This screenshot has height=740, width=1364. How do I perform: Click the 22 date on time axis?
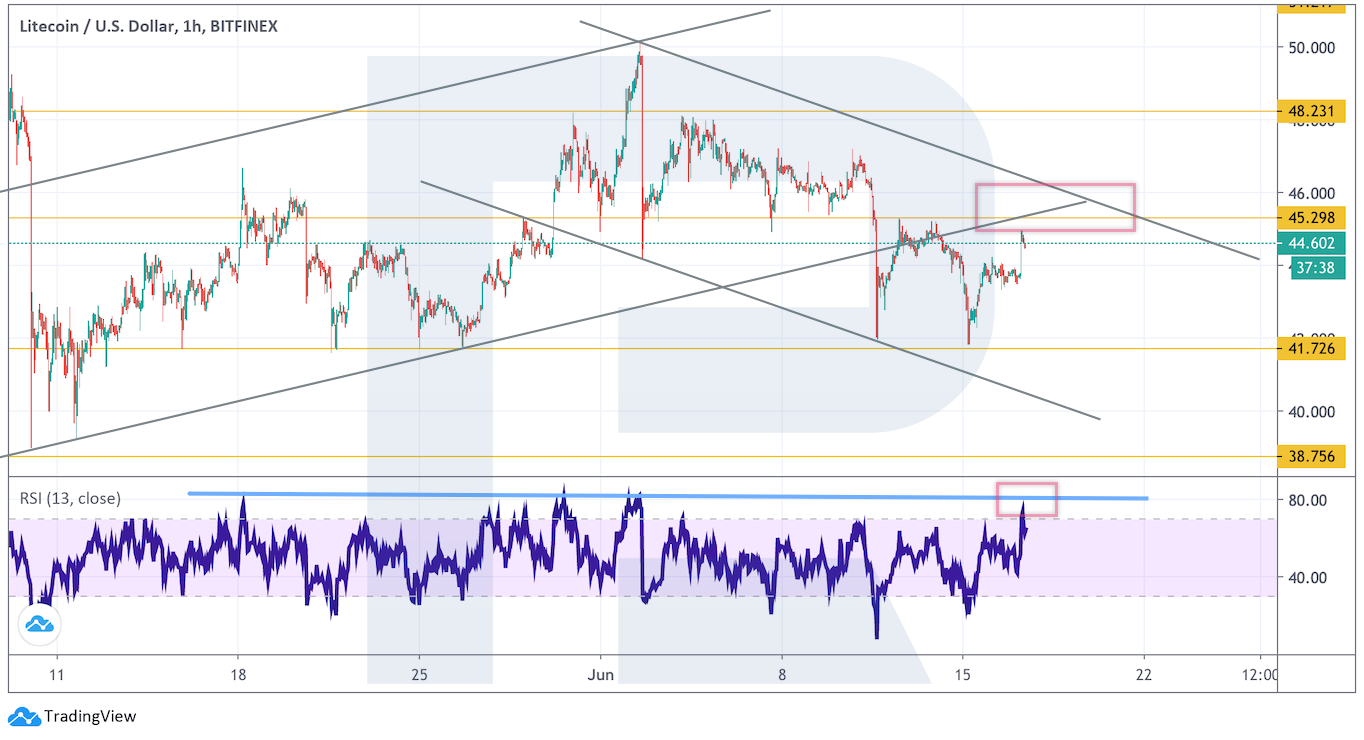click(1144, 674)
